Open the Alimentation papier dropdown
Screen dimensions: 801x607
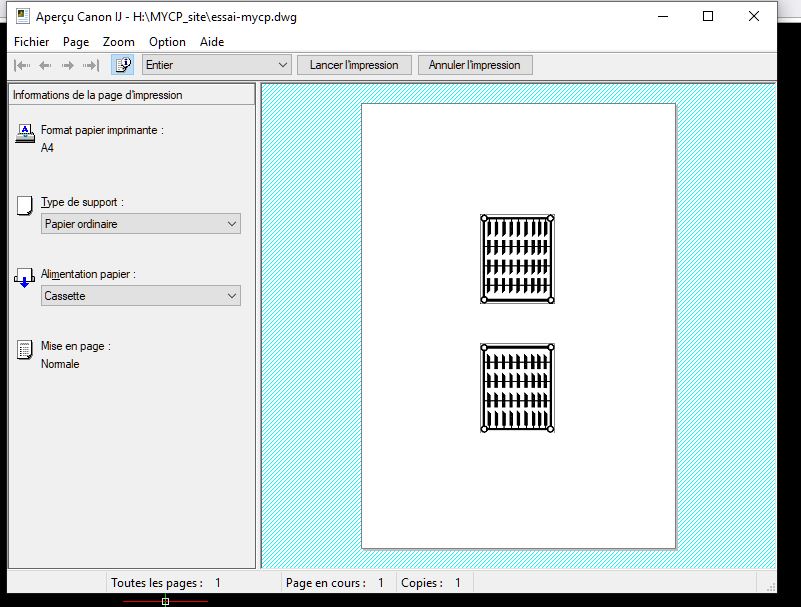point(140,296)
